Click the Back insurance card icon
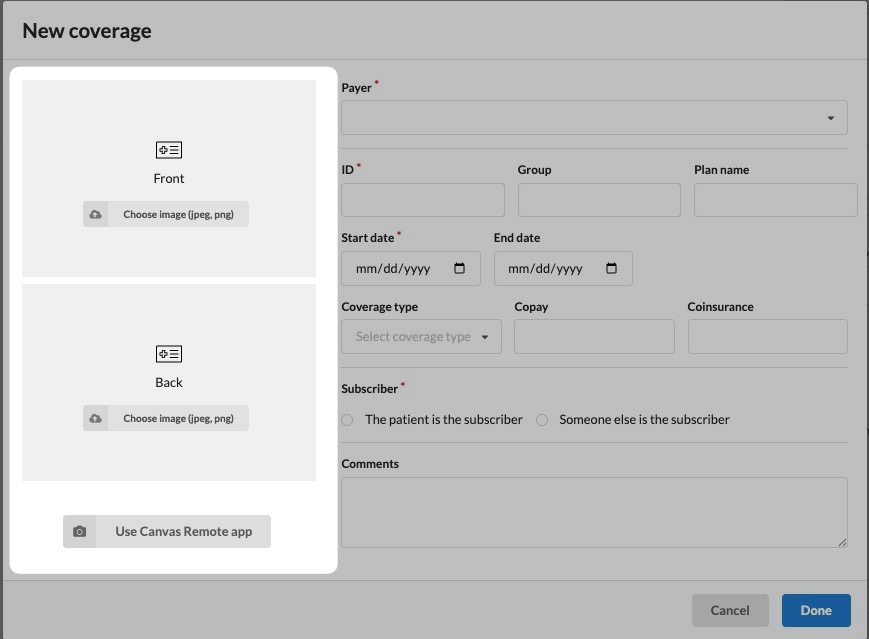Image resolution: width=869 pixels, height=639 pixels. click(x=169, y=354)
